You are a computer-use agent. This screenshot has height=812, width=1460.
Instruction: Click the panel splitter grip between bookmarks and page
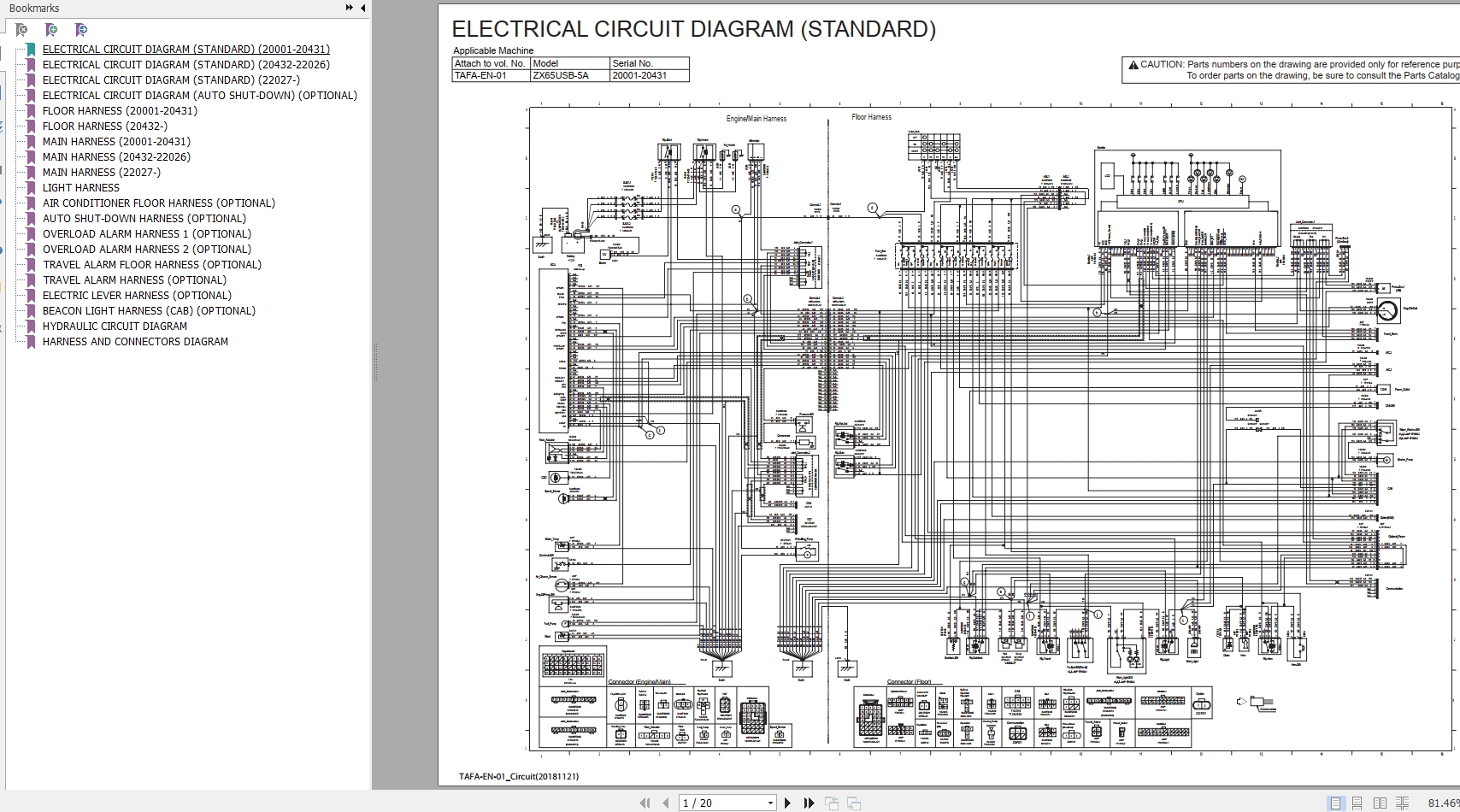(374, 362)
